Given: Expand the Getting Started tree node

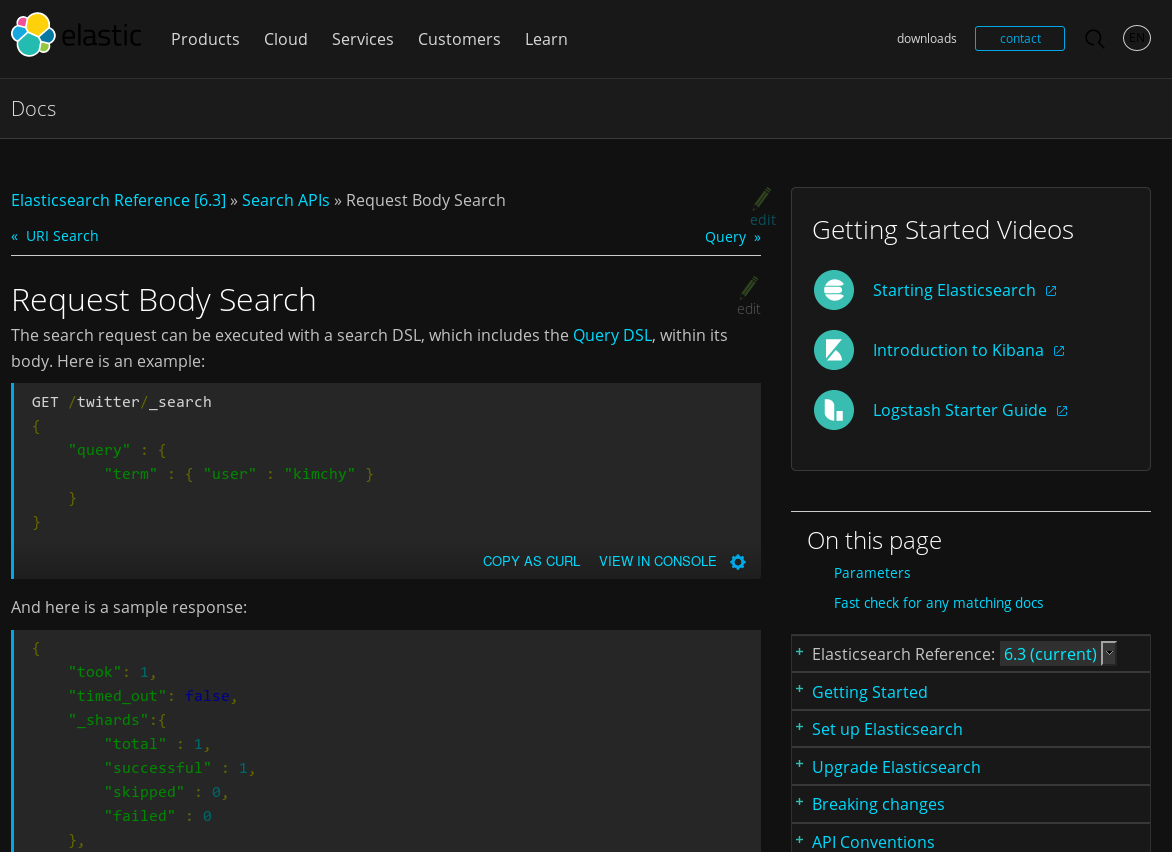Looking at the screenshot, I should tap(800, 689).
